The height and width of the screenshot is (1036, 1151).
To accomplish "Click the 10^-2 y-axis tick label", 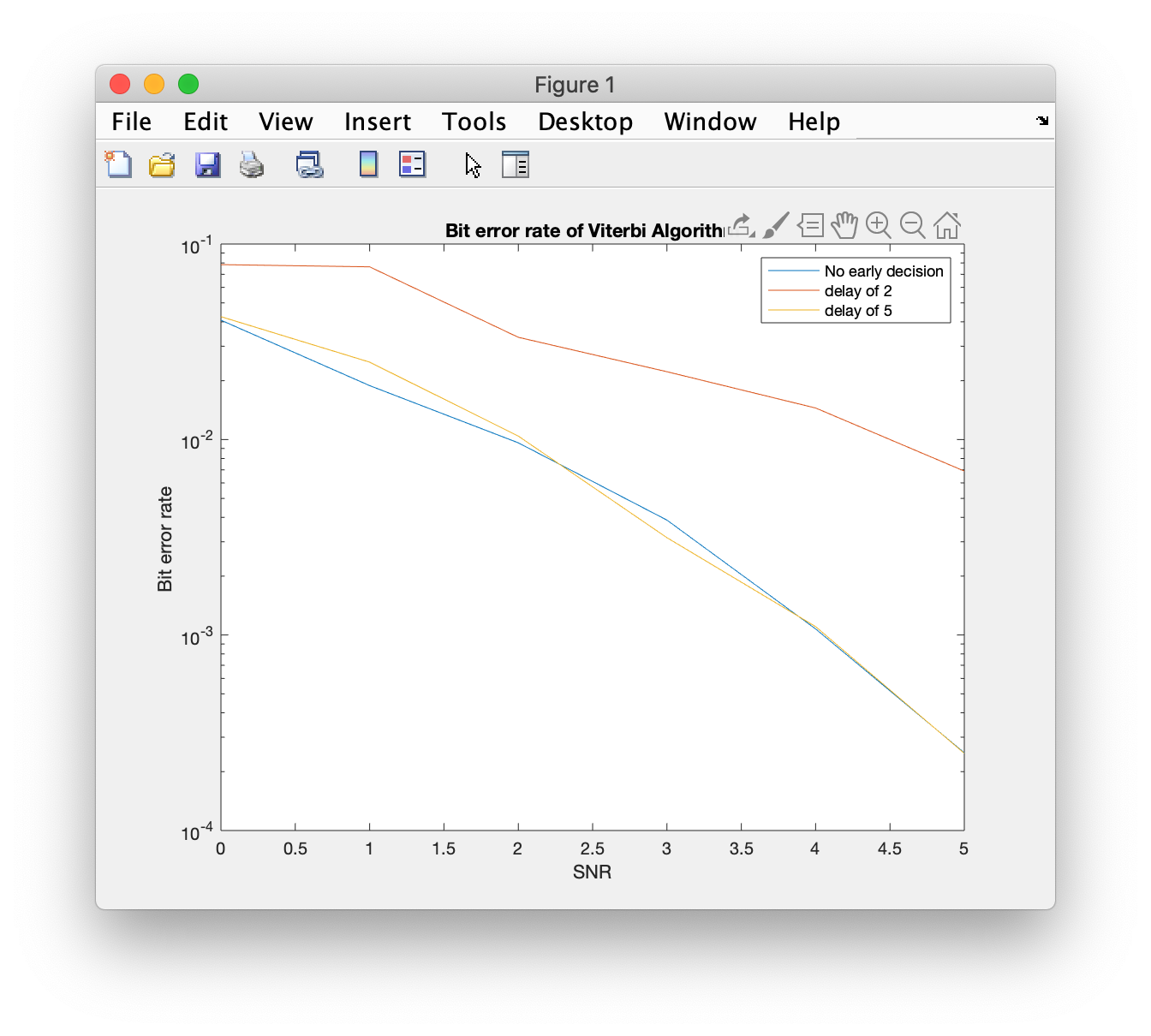I will pos(196,441).
